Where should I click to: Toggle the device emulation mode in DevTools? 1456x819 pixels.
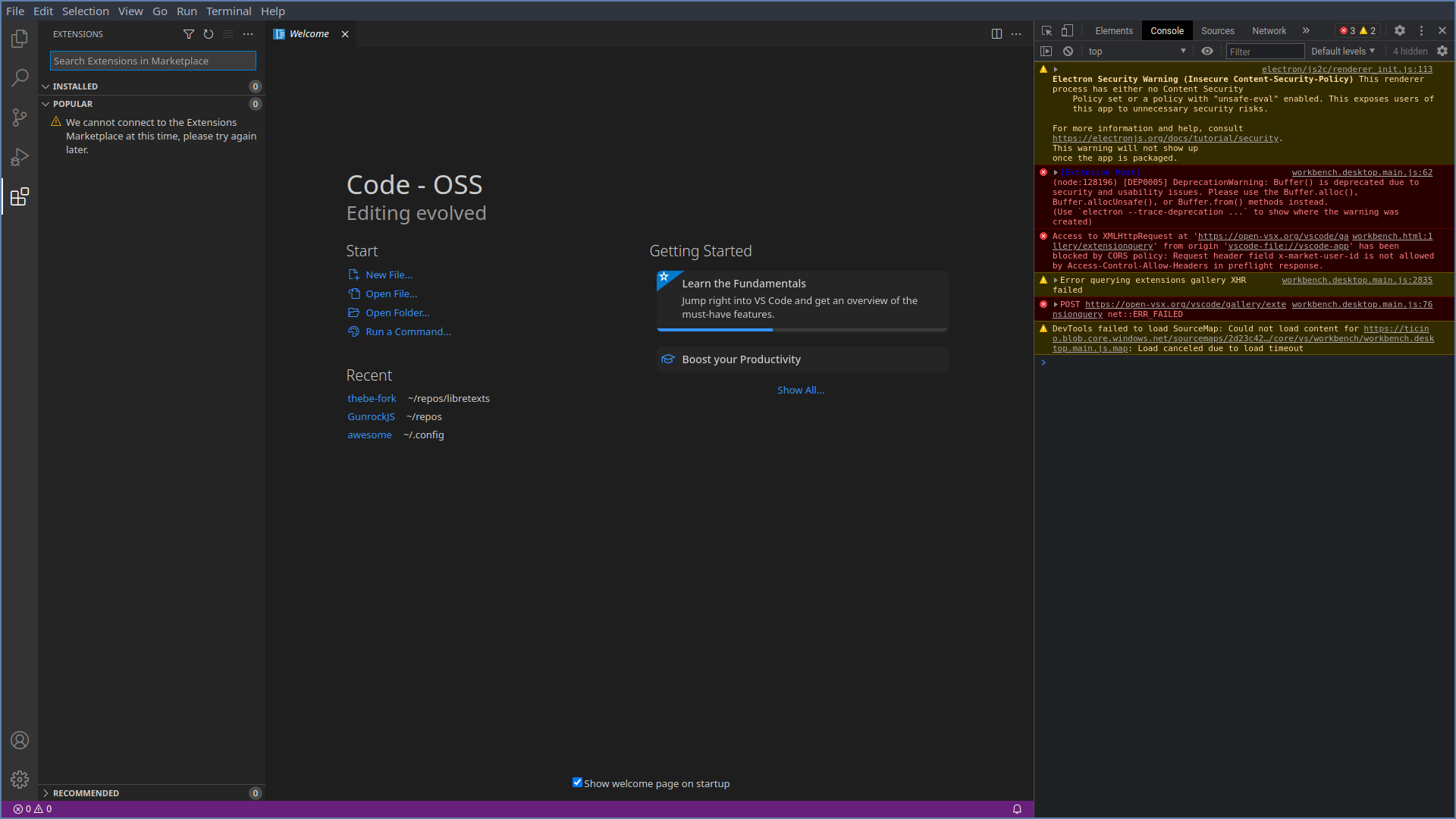pos(1067,30)
